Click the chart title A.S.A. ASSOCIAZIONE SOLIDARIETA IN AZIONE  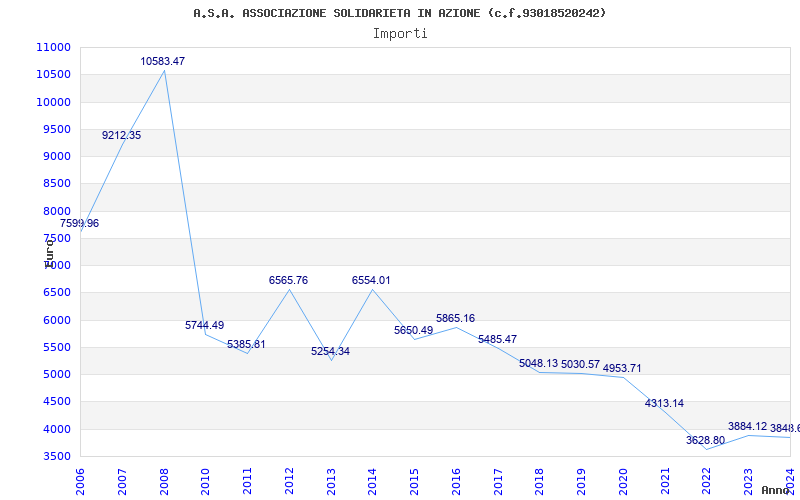[x=399, y=13]
